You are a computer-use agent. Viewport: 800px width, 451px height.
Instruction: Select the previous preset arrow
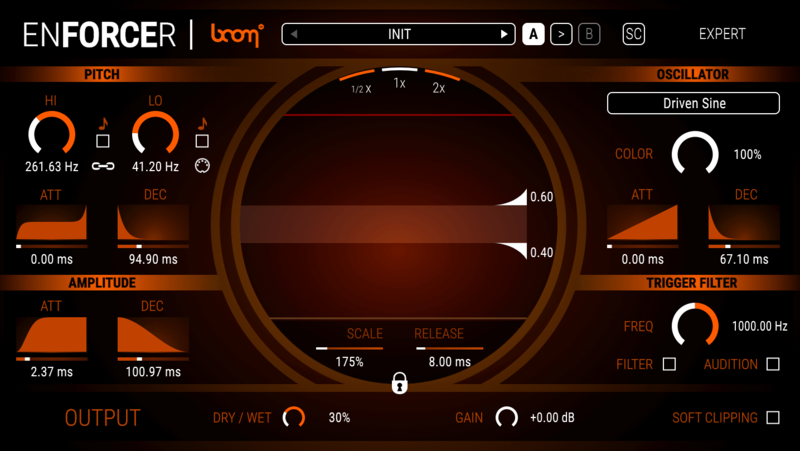[293, 34]
